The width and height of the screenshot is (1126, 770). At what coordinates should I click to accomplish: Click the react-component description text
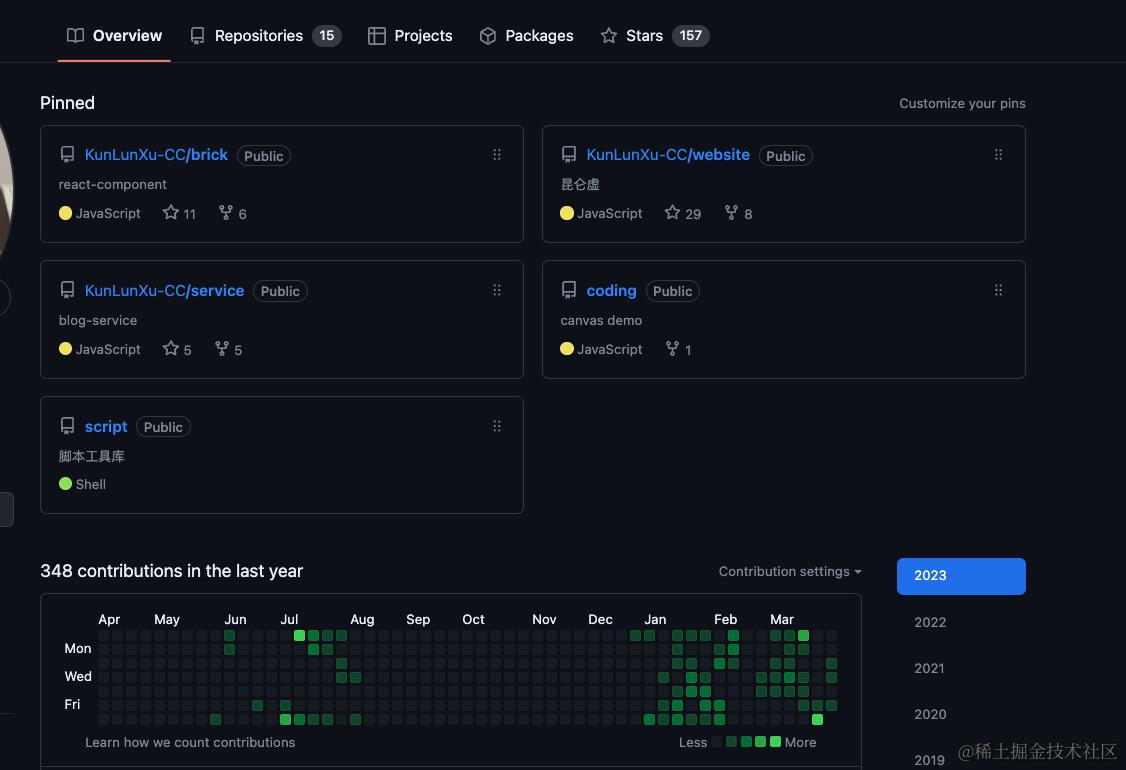[113, 185]
